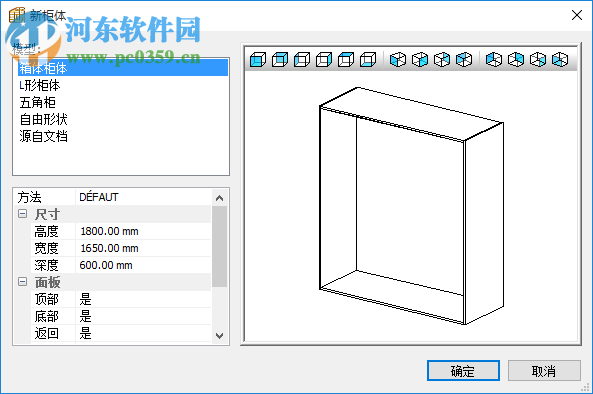The image size is (593, 394).
Task: Toggle the 返回 panel value 是
Action: click(x=143, y=333)
